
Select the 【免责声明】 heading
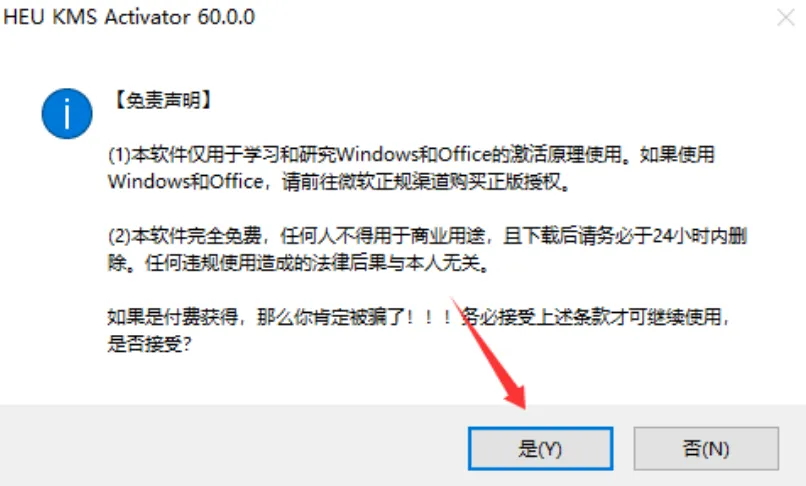162,100
